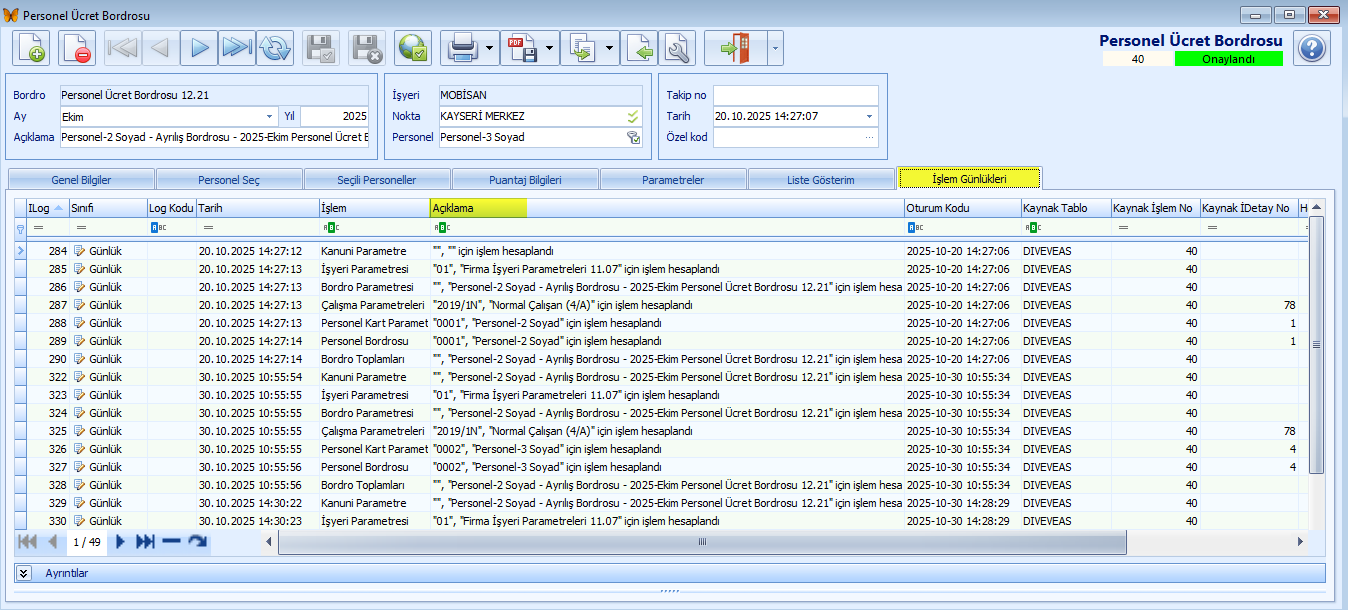Click the globe with checkmark toolbar icon
The height and width of the screenshot is (610, 1348).
(x=413, y=48)
